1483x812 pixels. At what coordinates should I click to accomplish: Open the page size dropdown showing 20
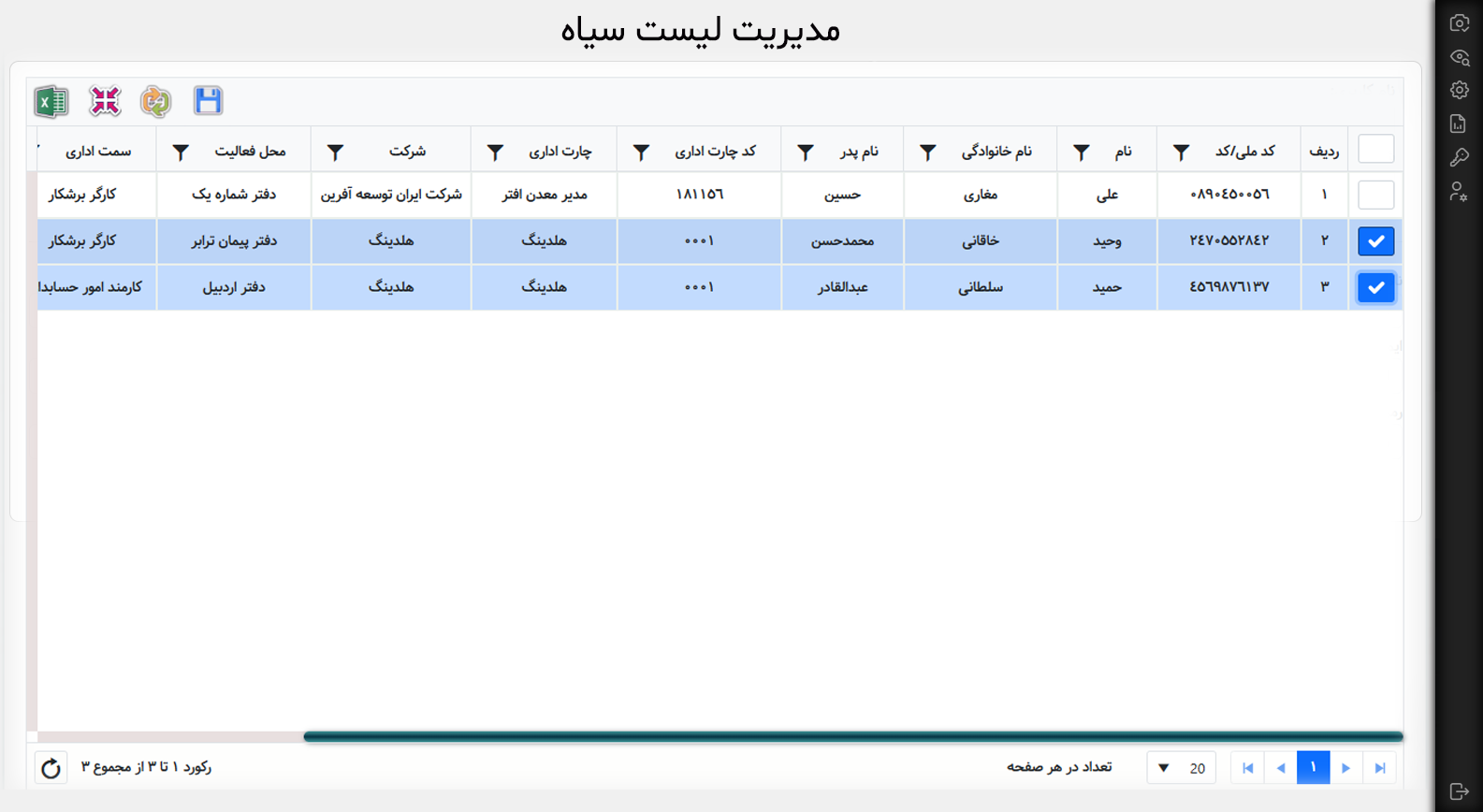click(x=1181, y=768)
